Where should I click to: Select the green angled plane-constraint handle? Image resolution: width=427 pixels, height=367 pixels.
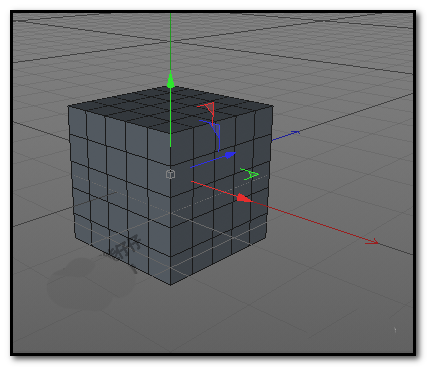(250, 174)
